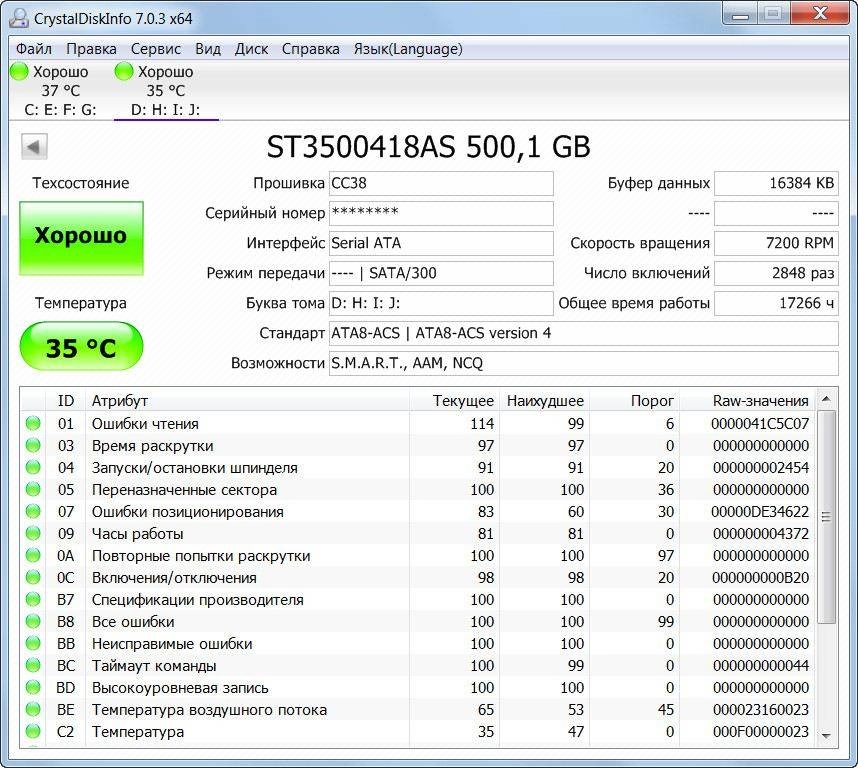
Task: Click the ID column header
Action: (x=65, y=400)
